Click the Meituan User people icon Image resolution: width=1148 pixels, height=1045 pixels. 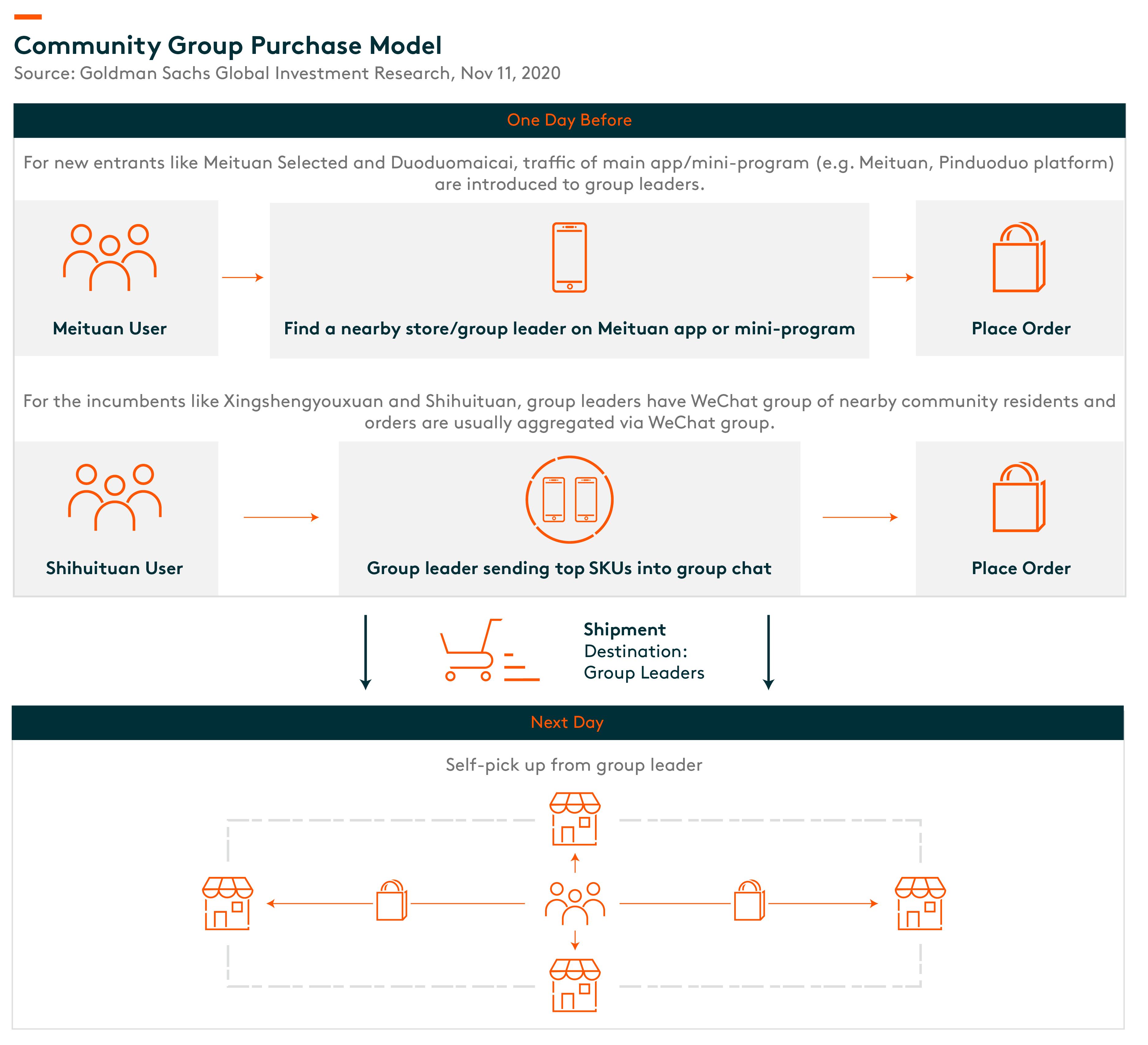coord(110,257)
